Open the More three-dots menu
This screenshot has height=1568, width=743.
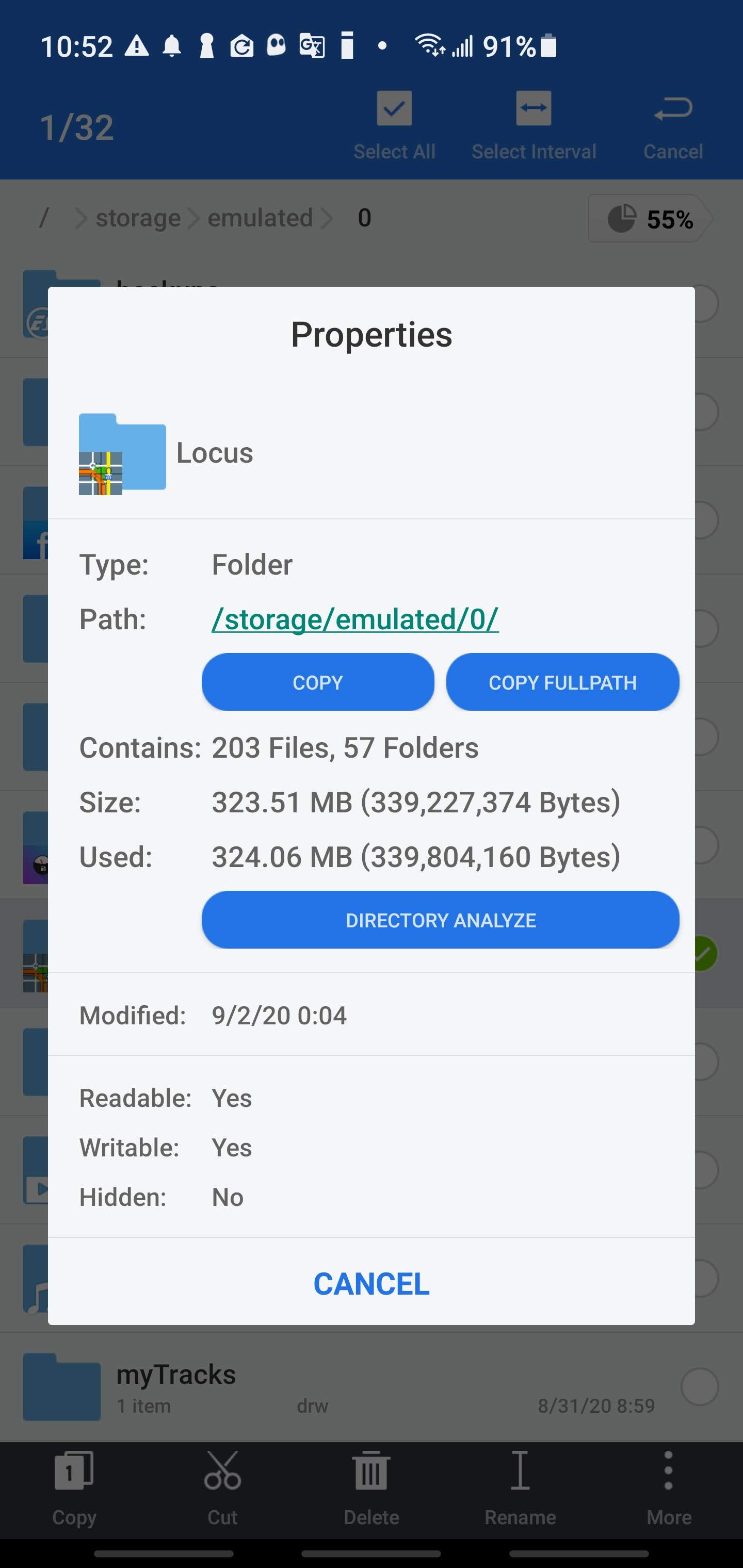(x=668, y=1471)
